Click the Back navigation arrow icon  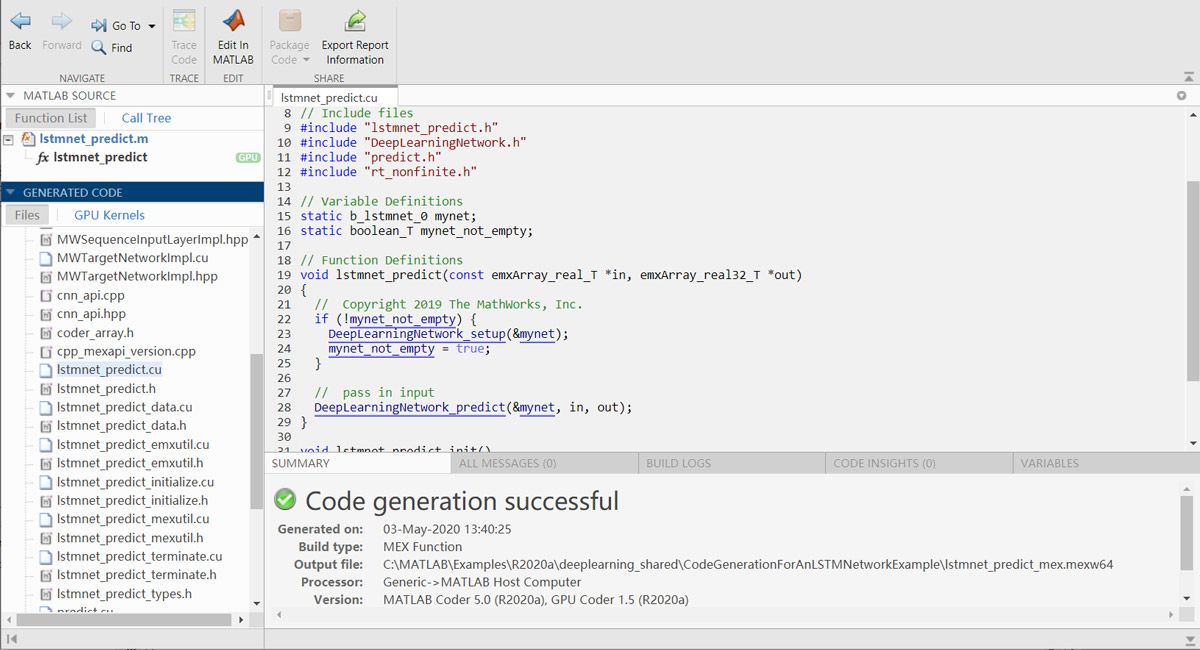coord(20,22)
